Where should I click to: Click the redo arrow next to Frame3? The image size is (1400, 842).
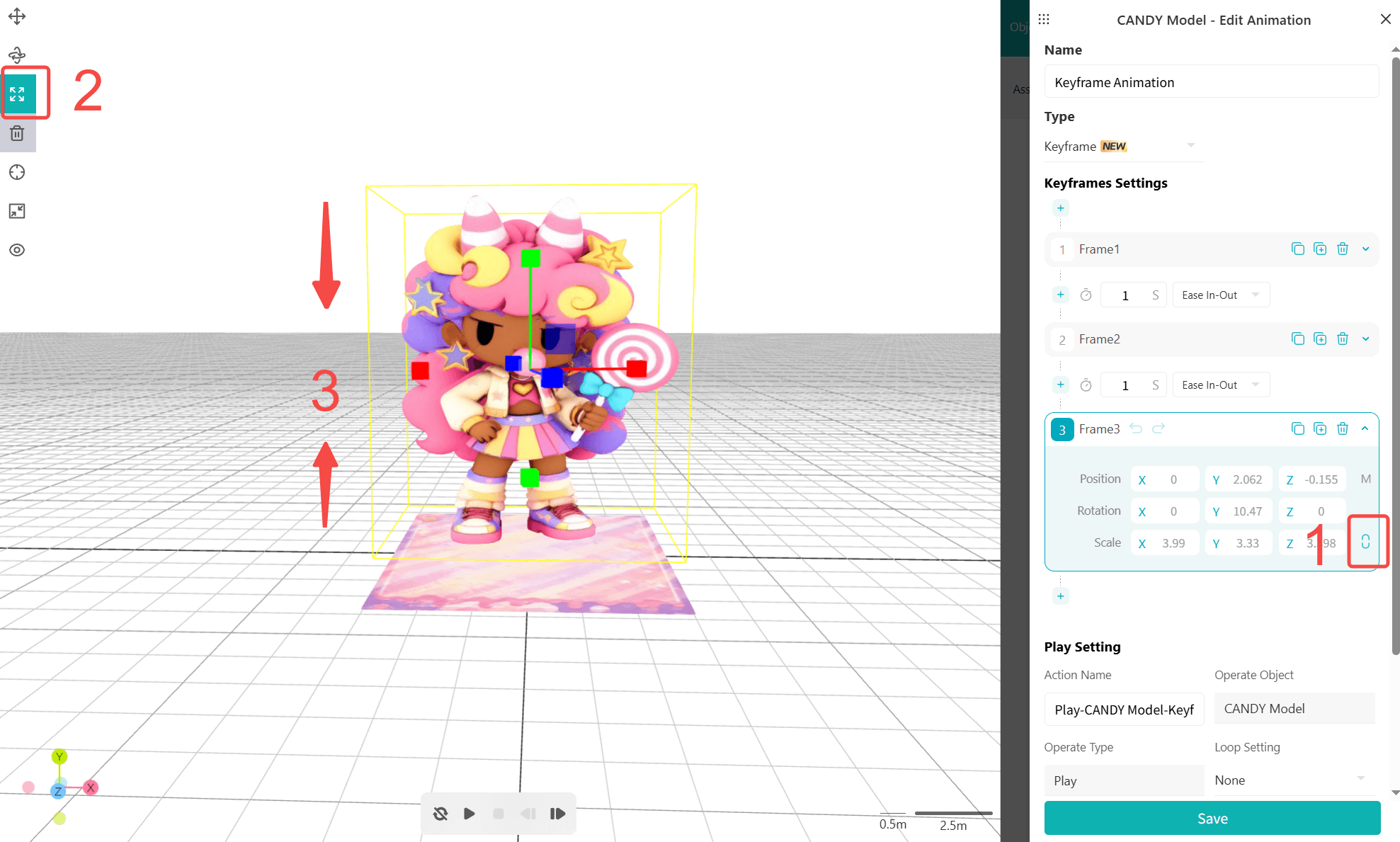coord(1159,428)
